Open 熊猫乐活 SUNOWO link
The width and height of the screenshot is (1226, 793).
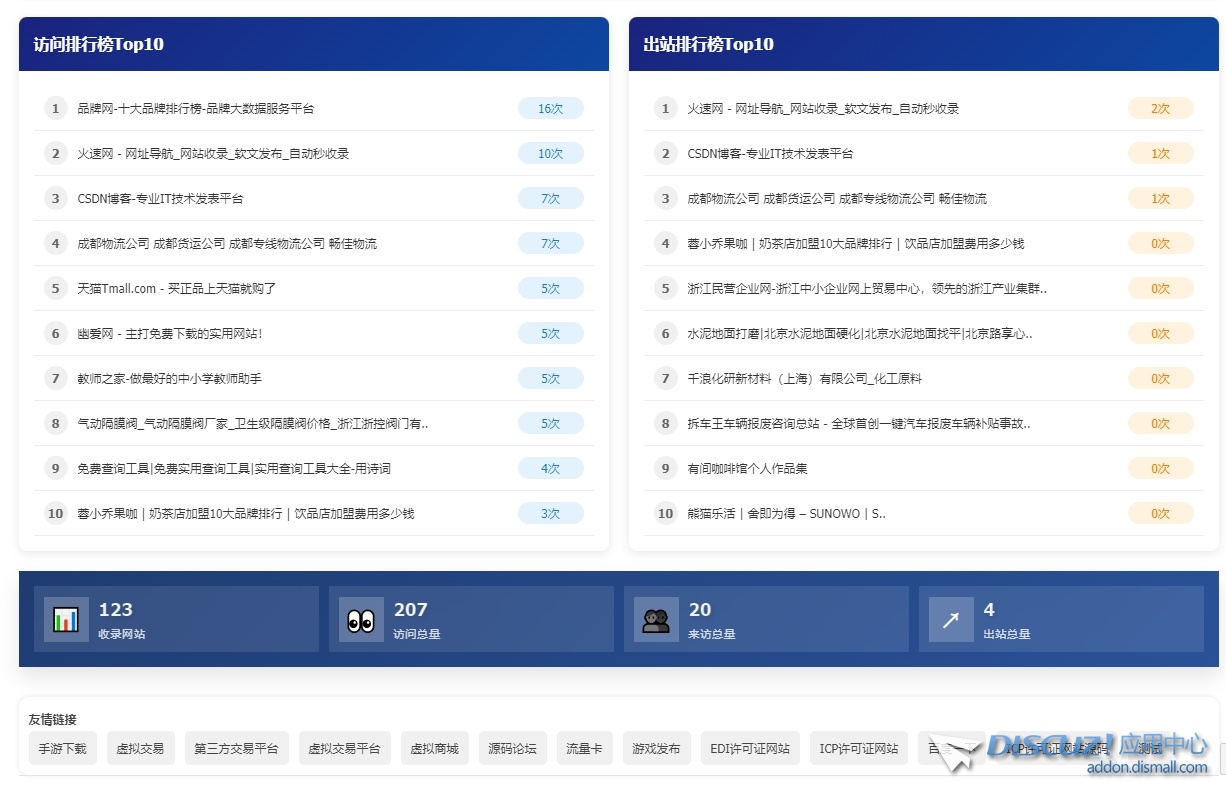786,513
